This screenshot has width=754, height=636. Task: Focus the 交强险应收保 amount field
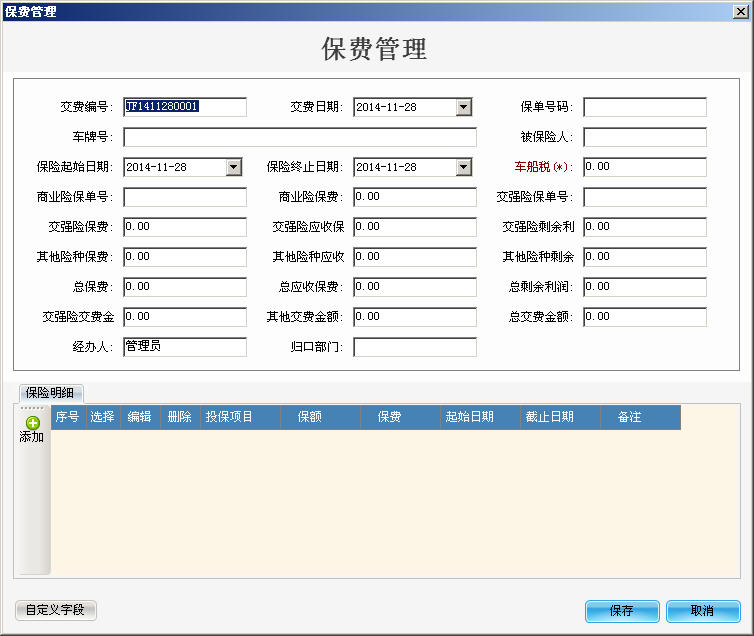(x=415, y=227)
